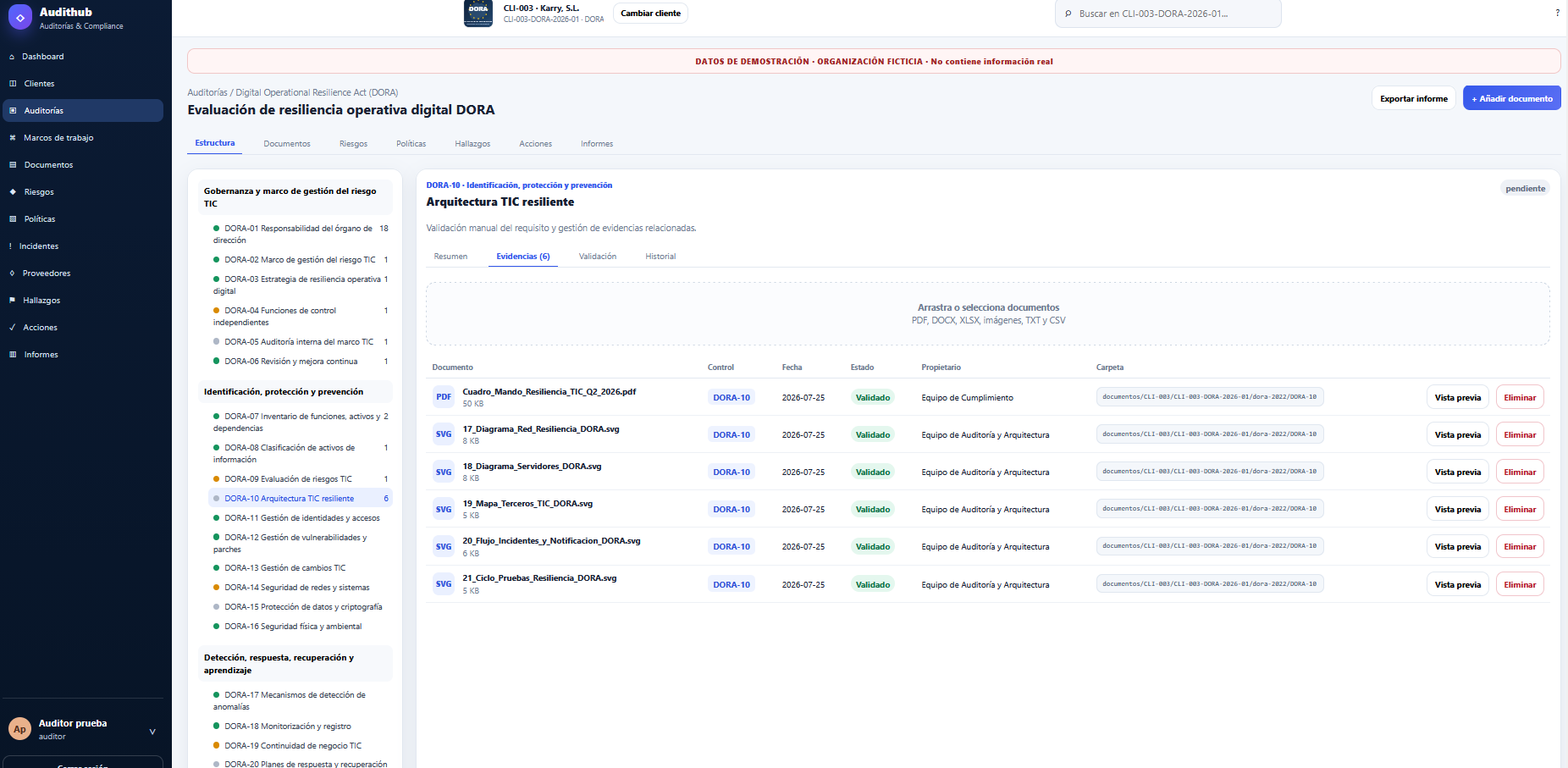Click the Audithub logo icon
Screen dimensions: 1568x768
pos(20,17)
